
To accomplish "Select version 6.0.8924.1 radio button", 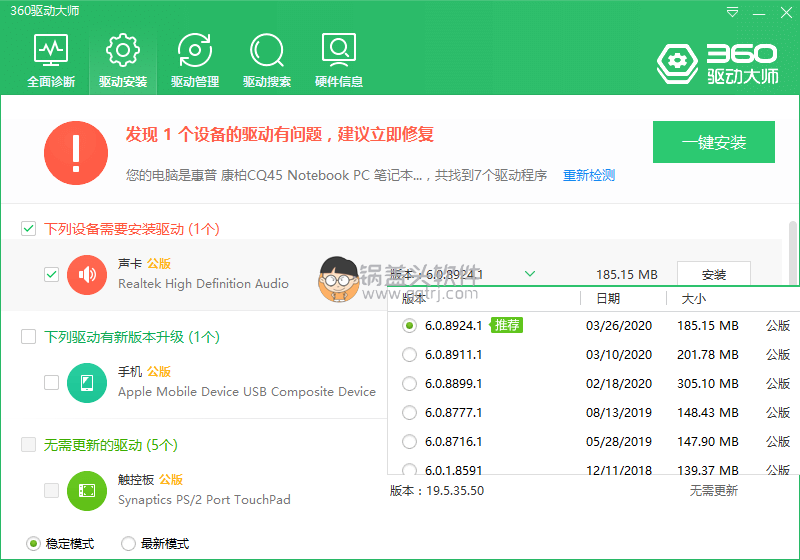I will click(409, 325).
